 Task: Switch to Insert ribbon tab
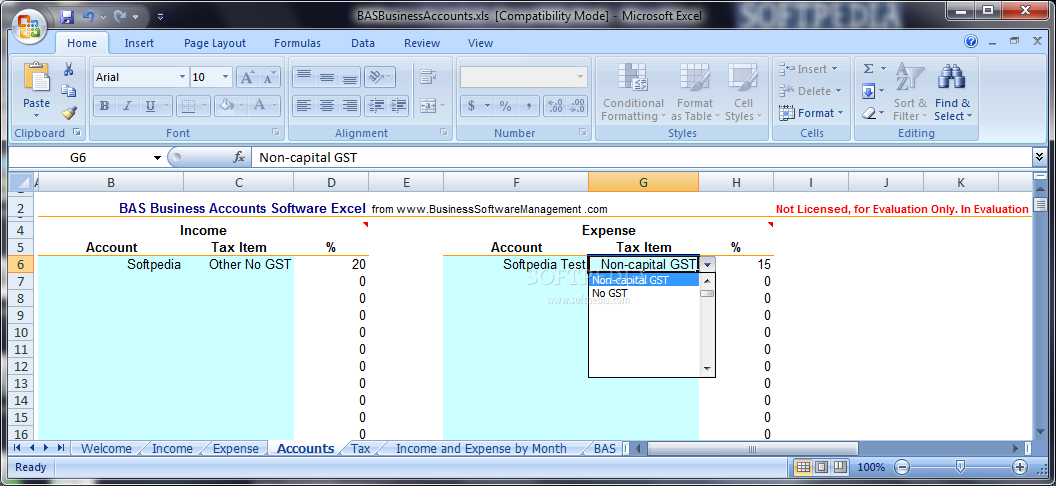[139, 43]
